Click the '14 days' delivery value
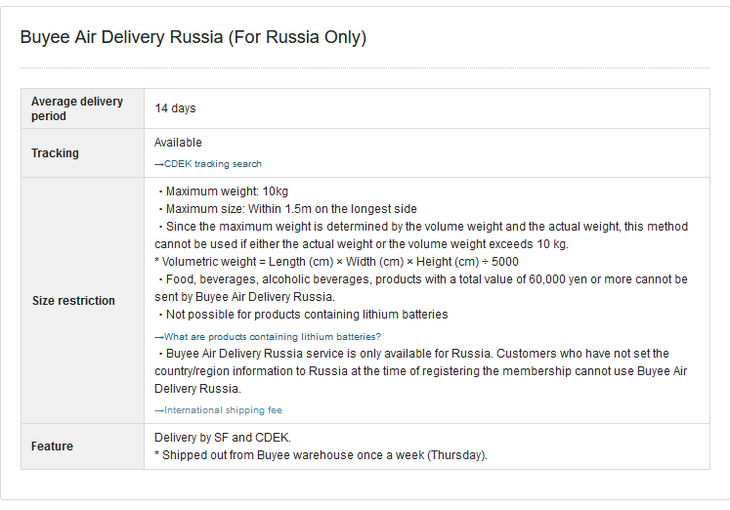730x510 pixels. 175,109
